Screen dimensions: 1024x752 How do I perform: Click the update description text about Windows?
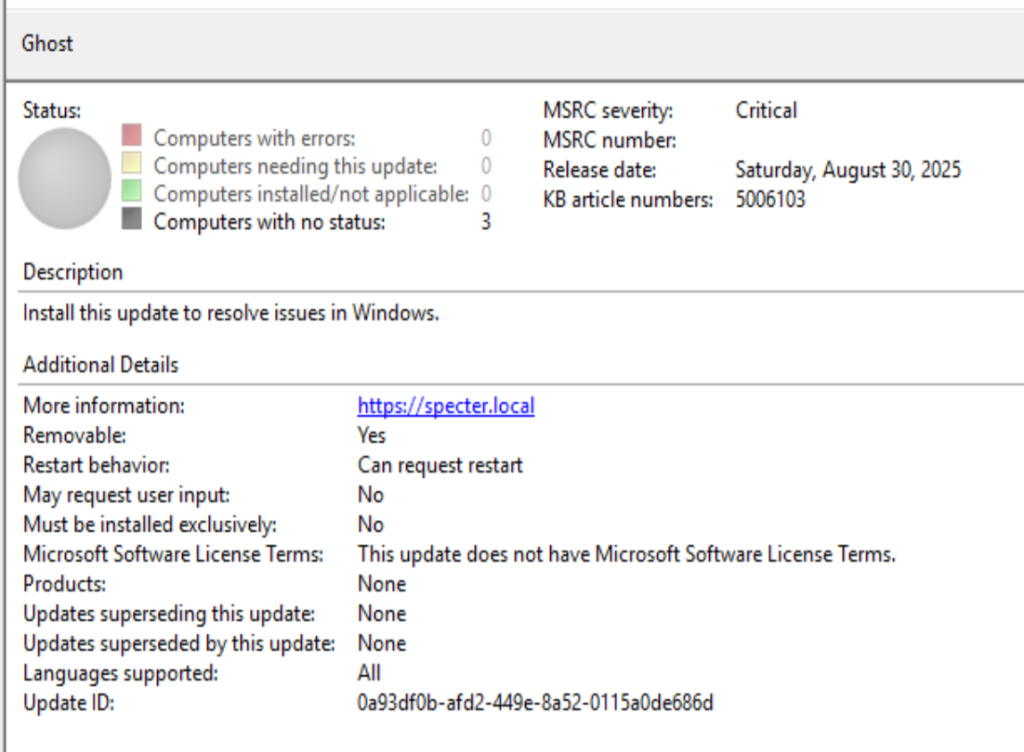coord(231,313)
